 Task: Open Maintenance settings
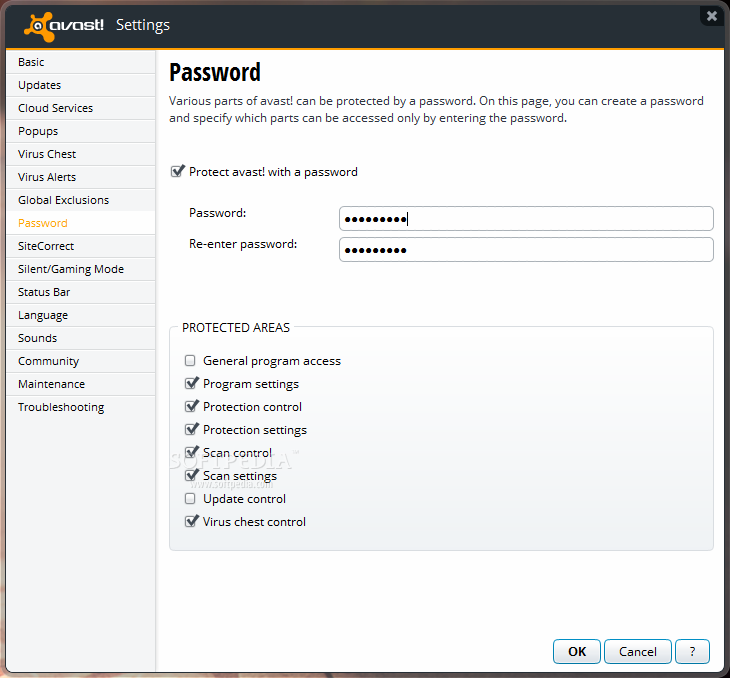(x=81, y=384)
